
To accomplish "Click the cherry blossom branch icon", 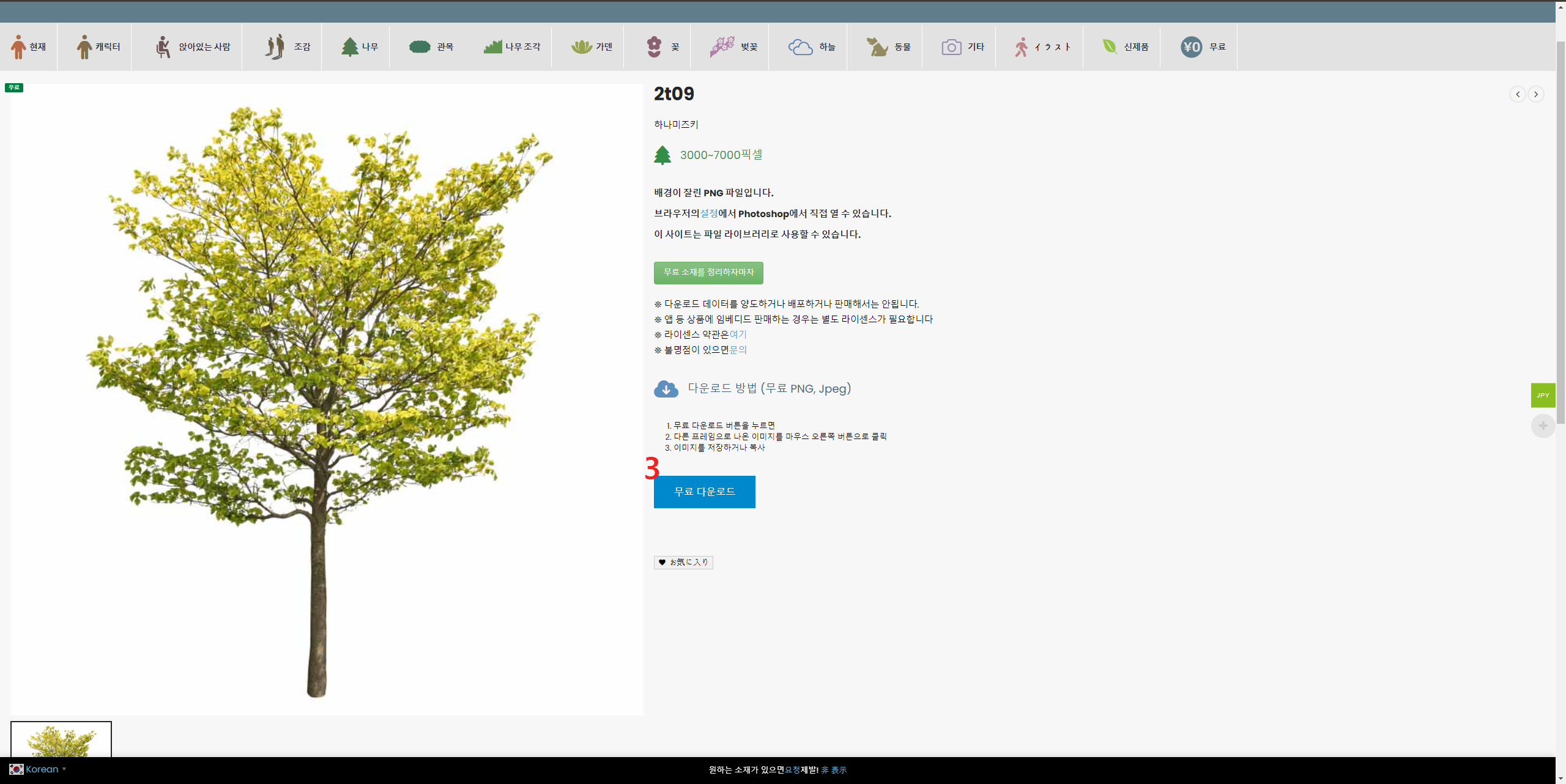I will (x=722, y=46).
